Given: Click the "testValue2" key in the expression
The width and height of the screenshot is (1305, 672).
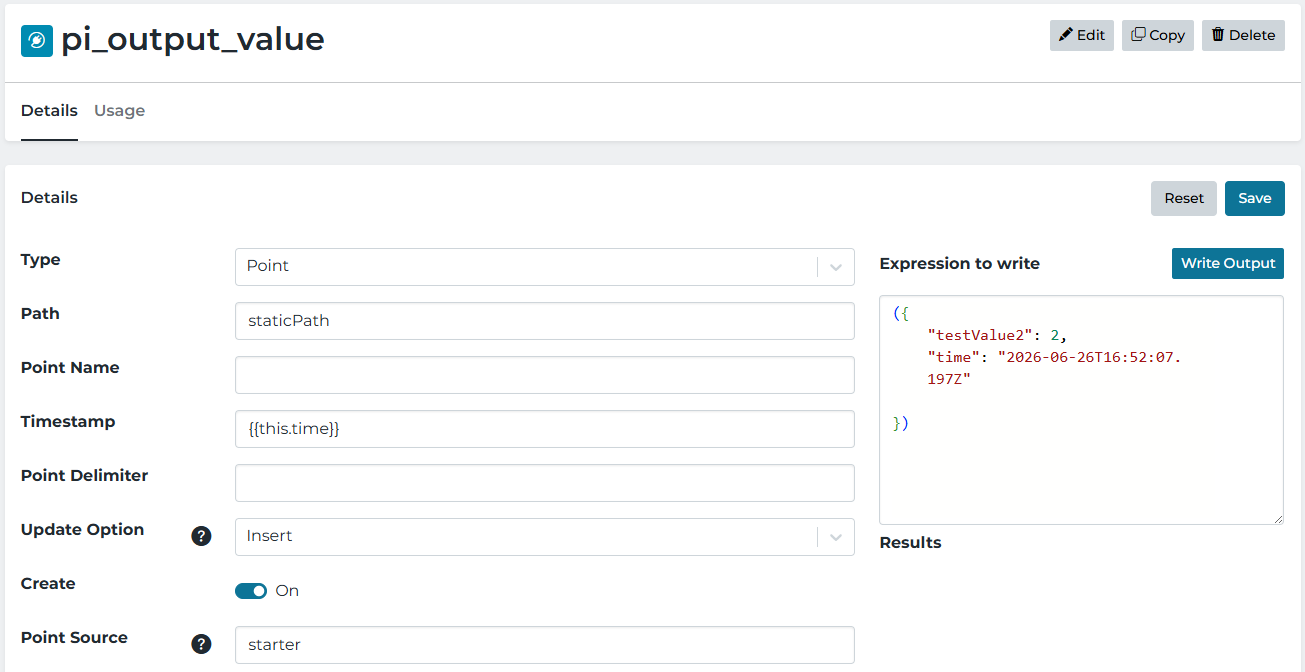Looking at the screenshot, I should click(979, 335).
